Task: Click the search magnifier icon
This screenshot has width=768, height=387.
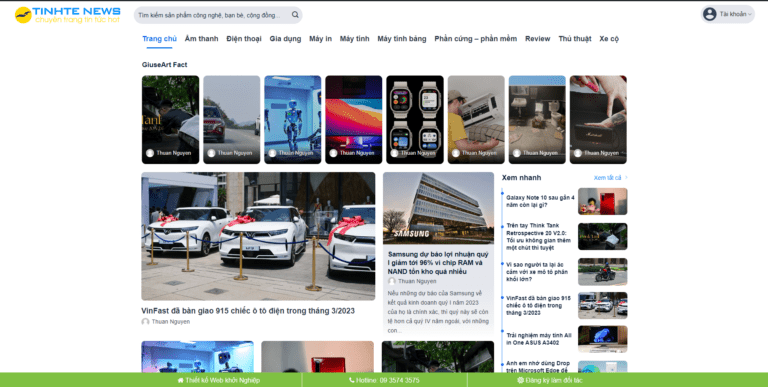Action: 295,15
